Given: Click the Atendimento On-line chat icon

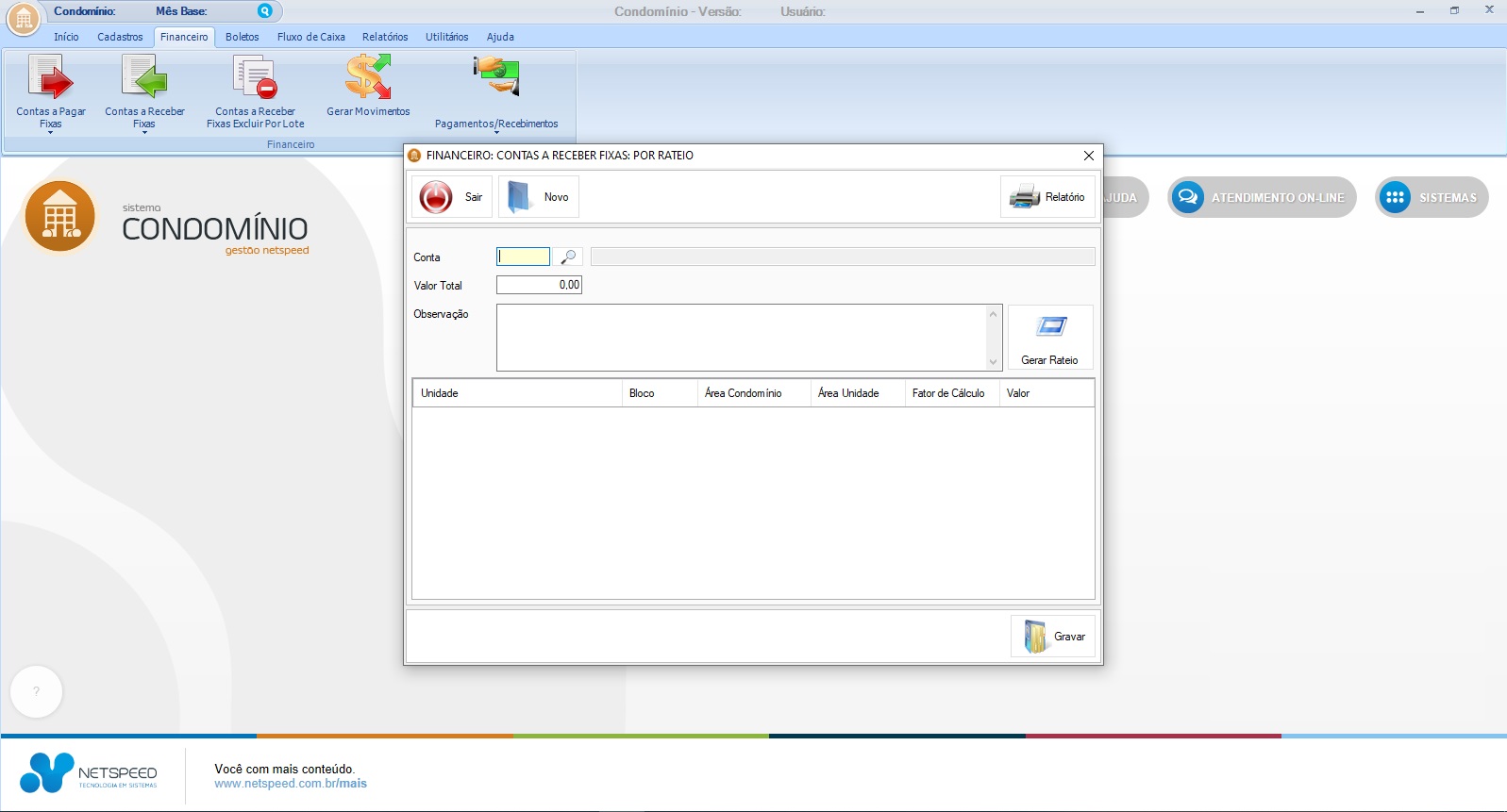Looking at the screenshot, I should pos(1188,197).
